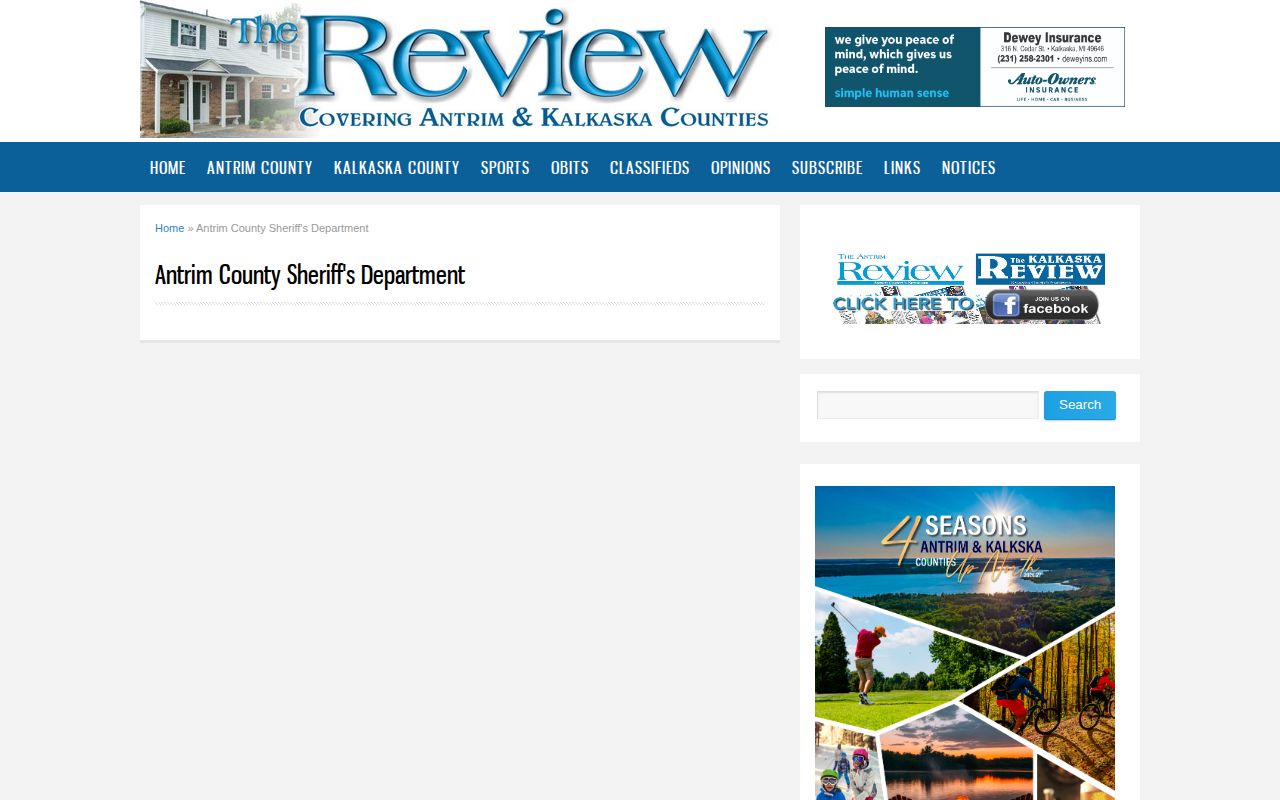This screenshot has height=800, width=1280.
Task: Open the Links navigation item
Action: (x=902, y=167)
